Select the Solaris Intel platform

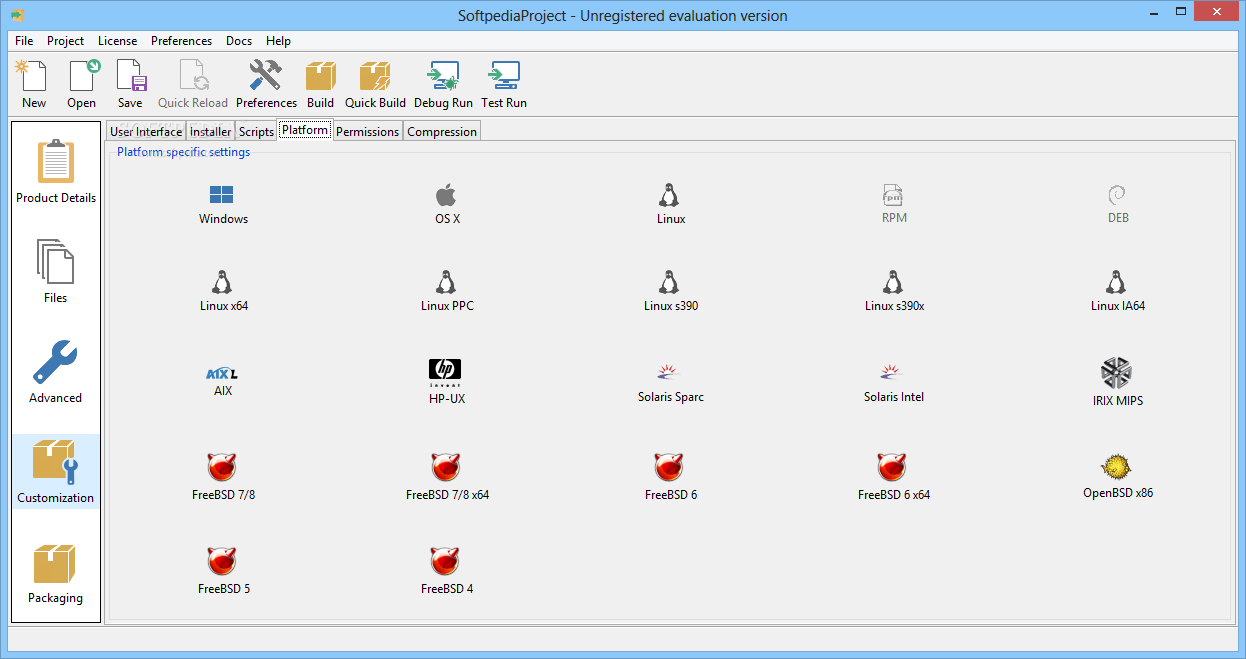tap(894, 383)
